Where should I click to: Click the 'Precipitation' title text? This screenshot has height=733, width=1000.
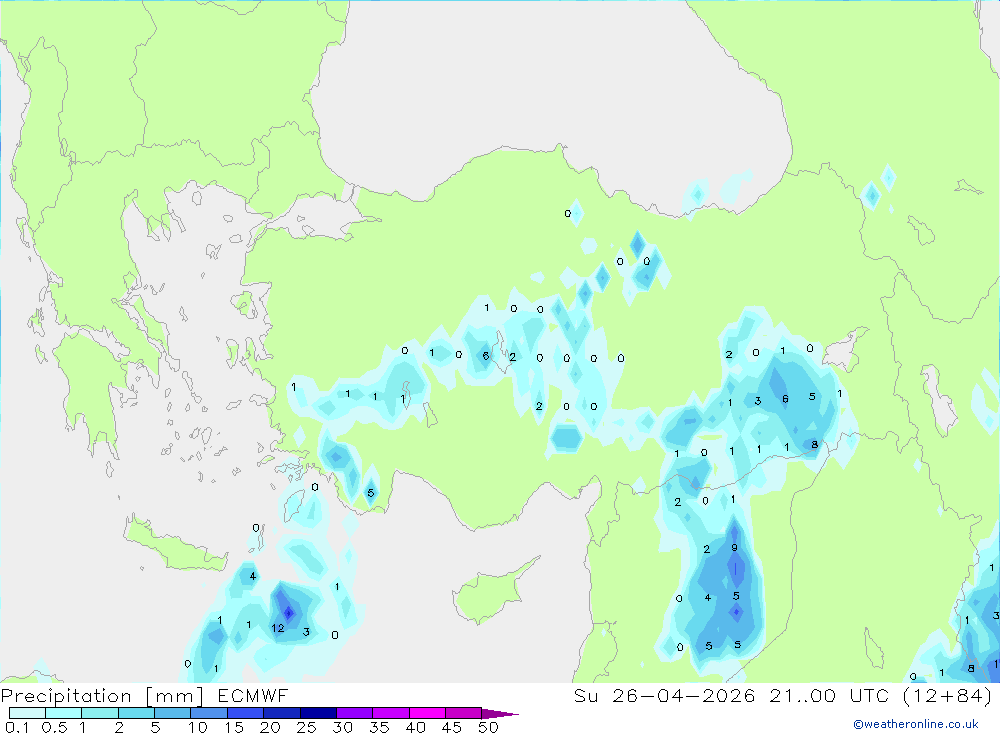coord(66,695)
